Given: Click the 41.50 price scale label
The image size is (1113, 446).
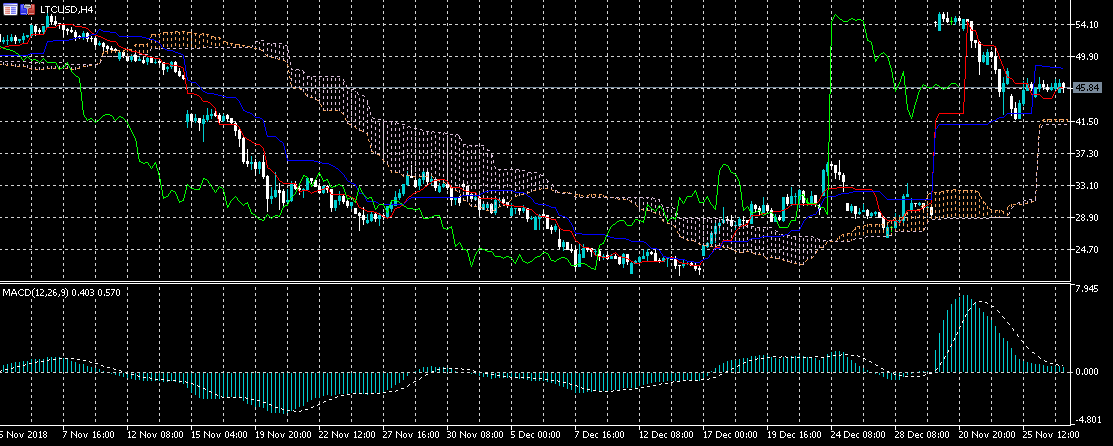Looking at the screenshot, I should click(x=1087, y=121).
